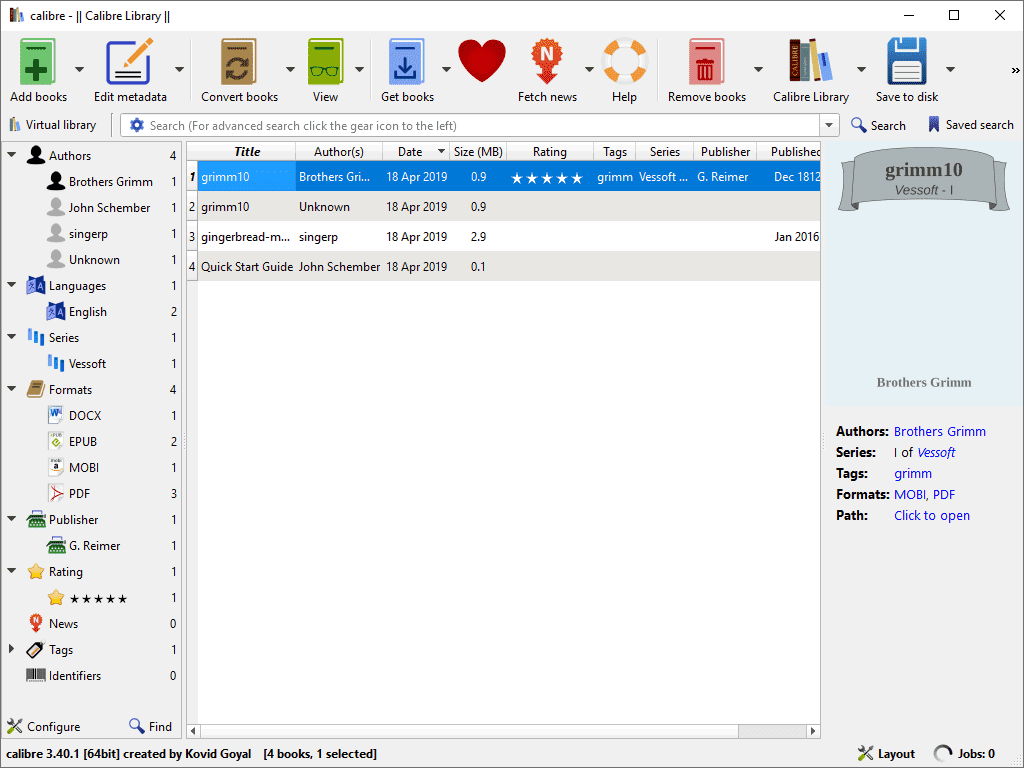This screenshot has width=1024, height=768.
Task: Click the Brothers Grimm author item in sidebar
Action: [x=110, y=182]
